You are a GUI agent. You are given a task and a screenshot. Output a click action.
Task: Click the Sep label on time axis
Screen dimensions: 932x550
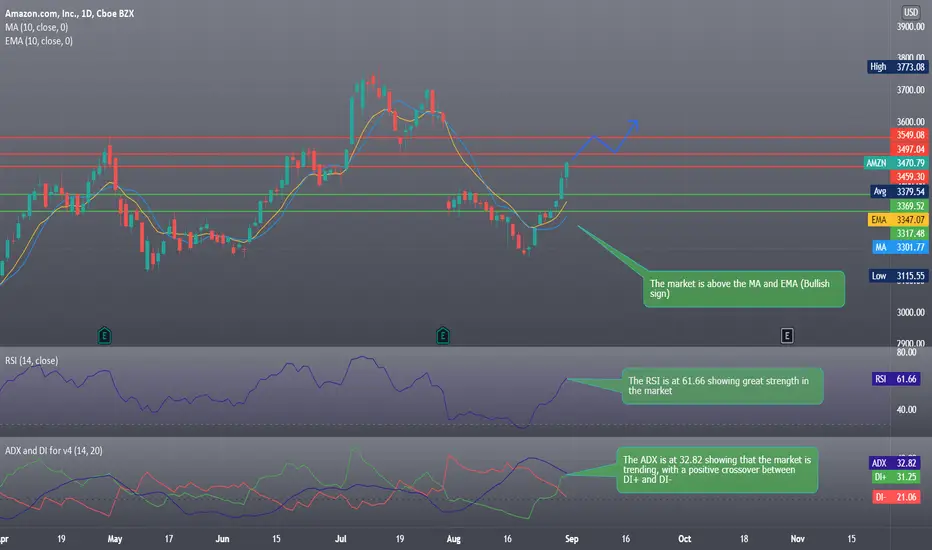571,539
